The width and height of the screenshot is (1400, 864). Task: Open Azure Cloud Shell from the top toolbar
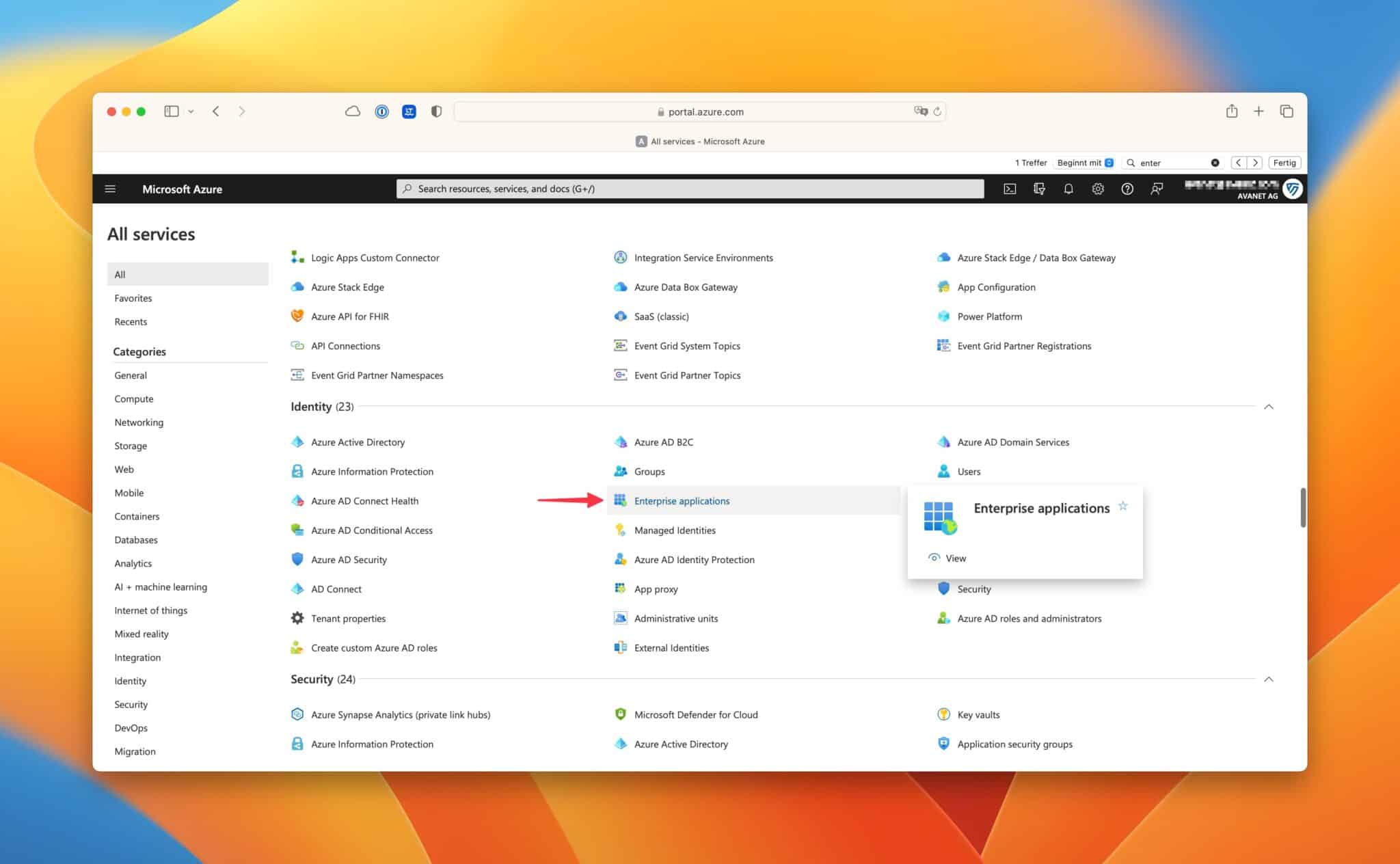click(1010, 189)
